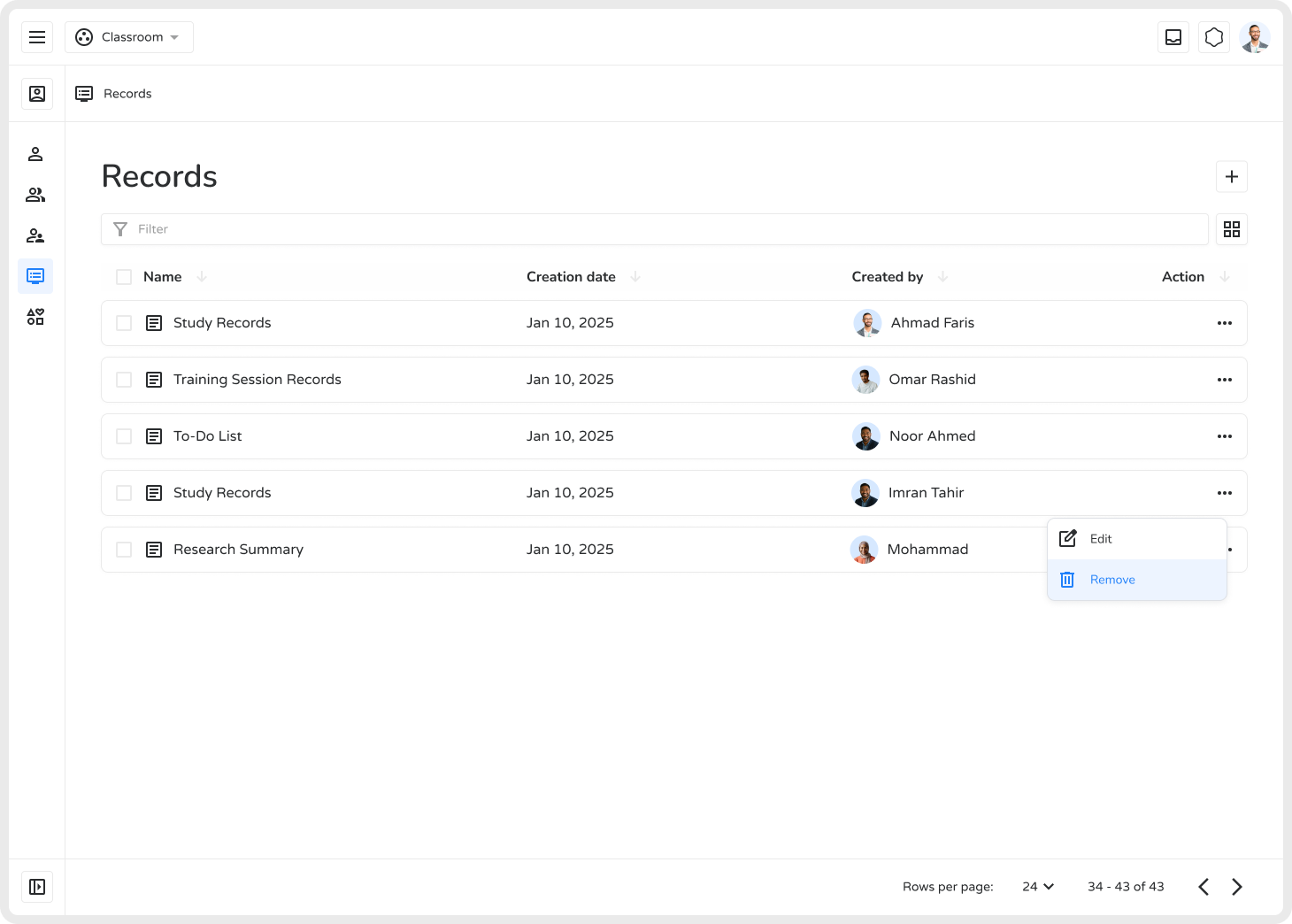
Task: Click the Filter input field
Action: tap(655, 229)
